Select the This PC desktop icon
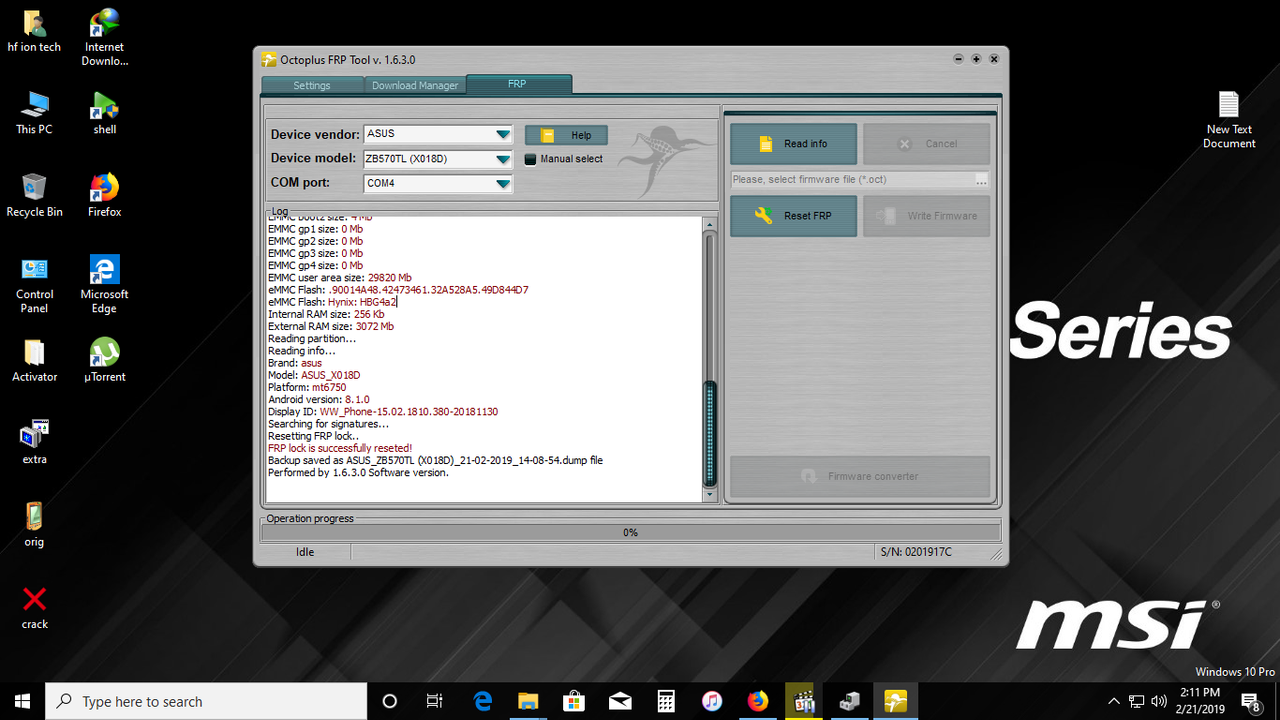 [x=34, y=113]
